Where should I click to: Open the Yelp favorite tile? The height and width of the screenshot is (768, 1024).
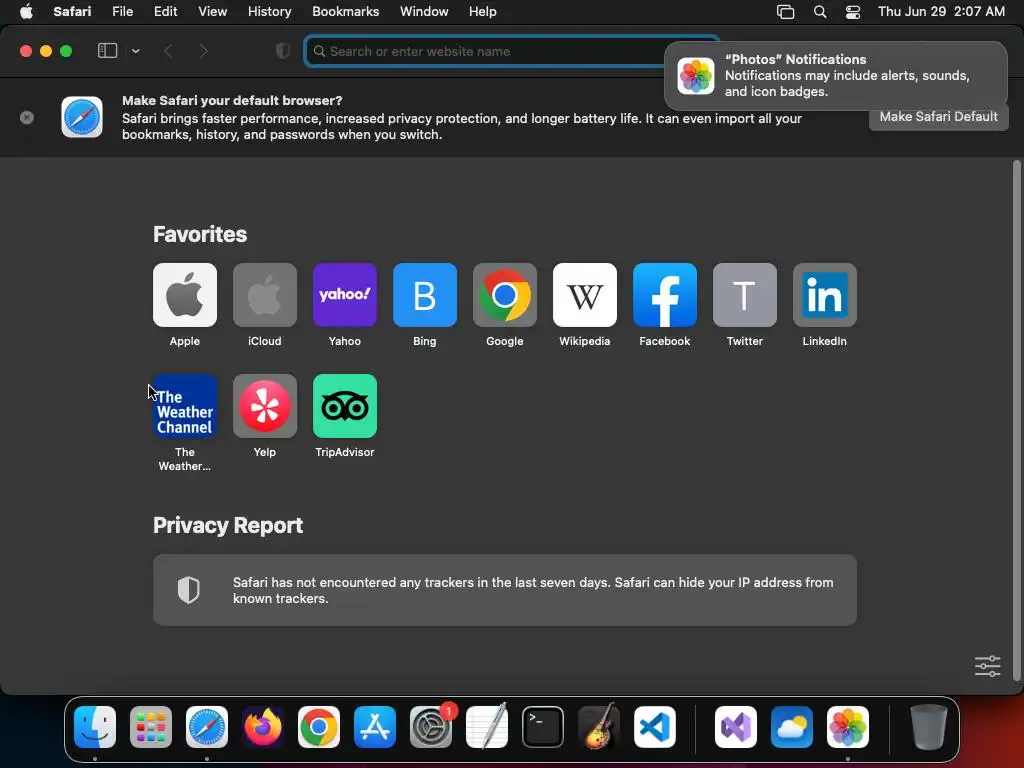click(264, 406)
